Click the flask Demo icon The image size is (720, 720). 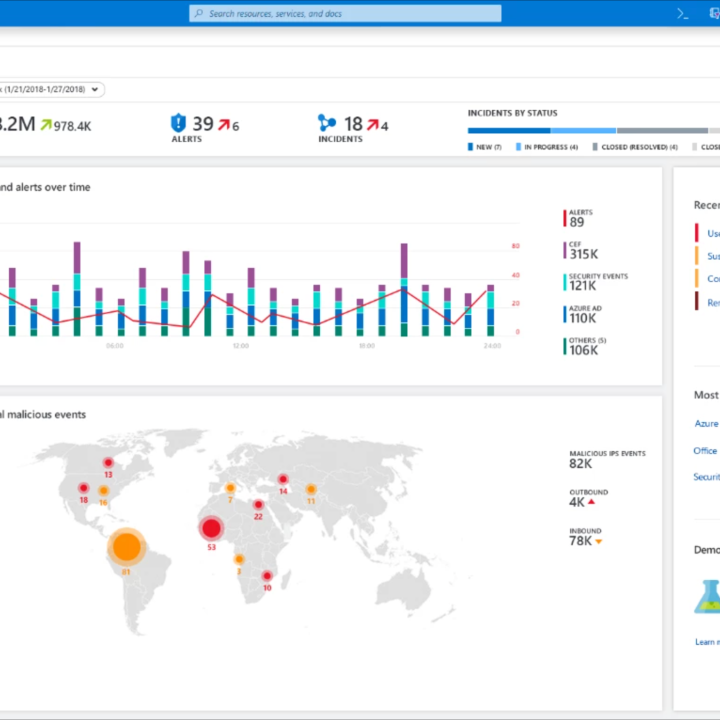[708, 596]
